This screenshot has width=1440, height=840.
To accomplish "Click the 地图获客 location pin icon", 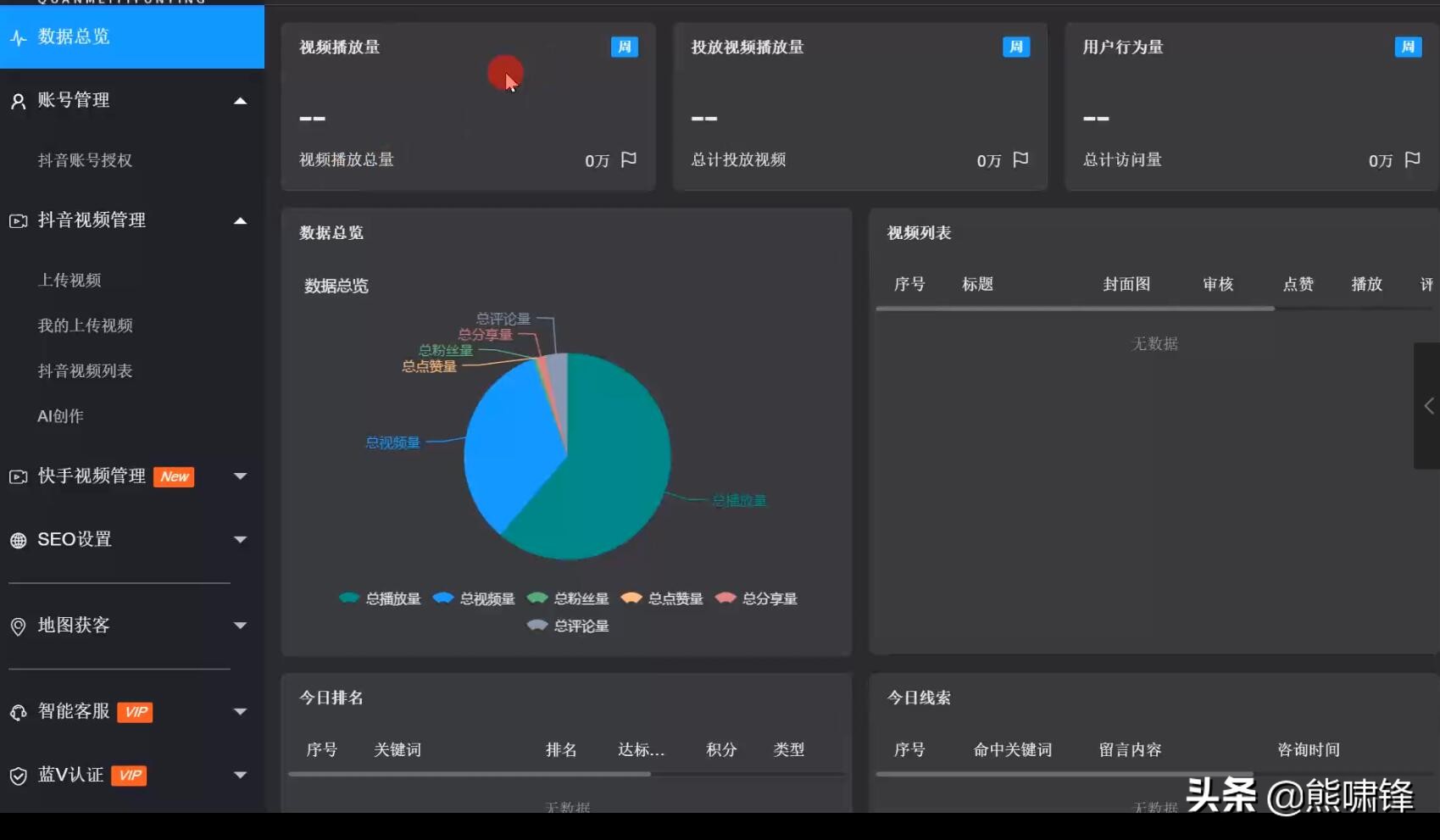I will pos(18,626).
